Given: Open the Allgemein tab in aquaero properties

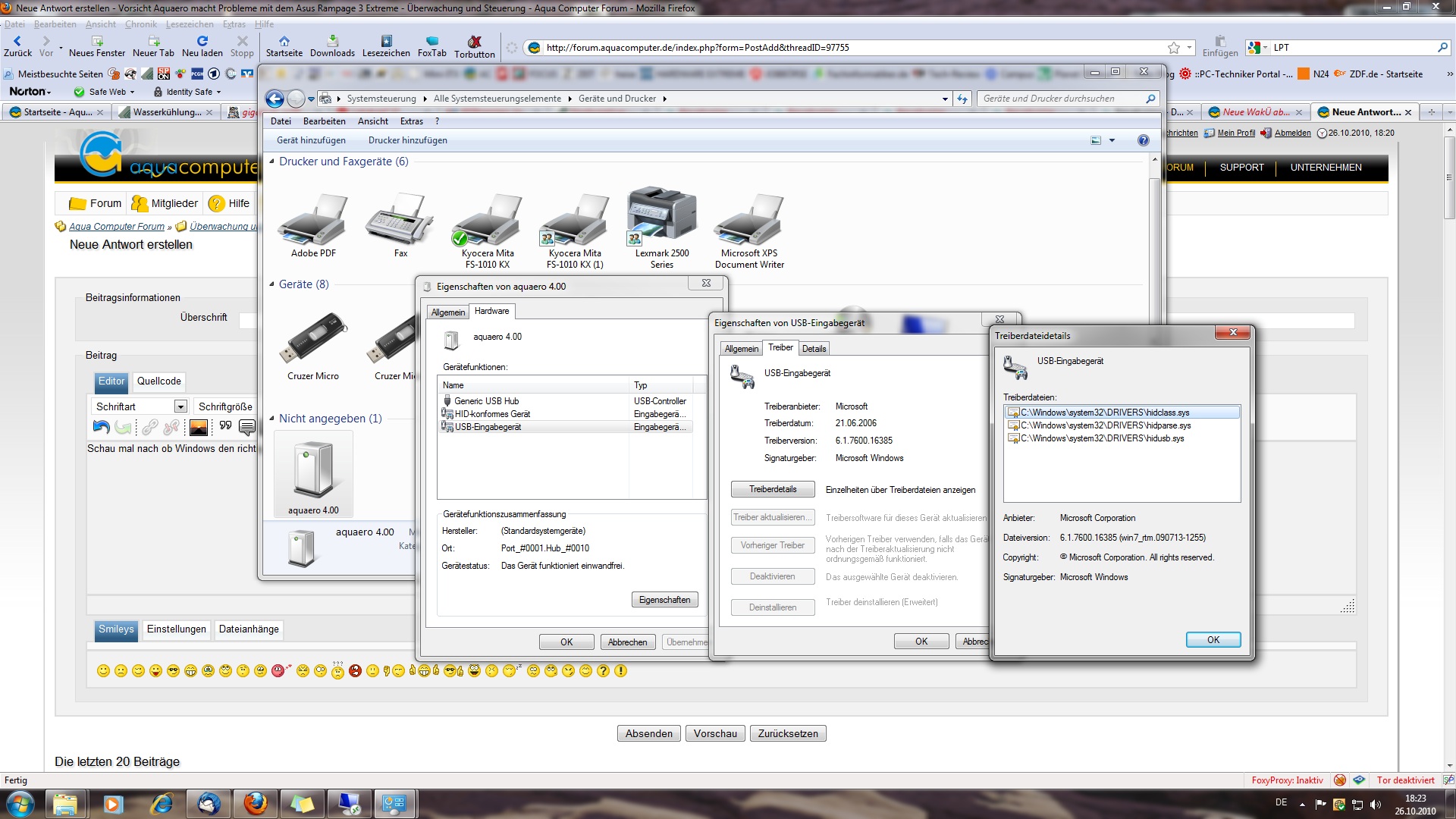Looking at the screenshot, I should click(x=447, y=312).
